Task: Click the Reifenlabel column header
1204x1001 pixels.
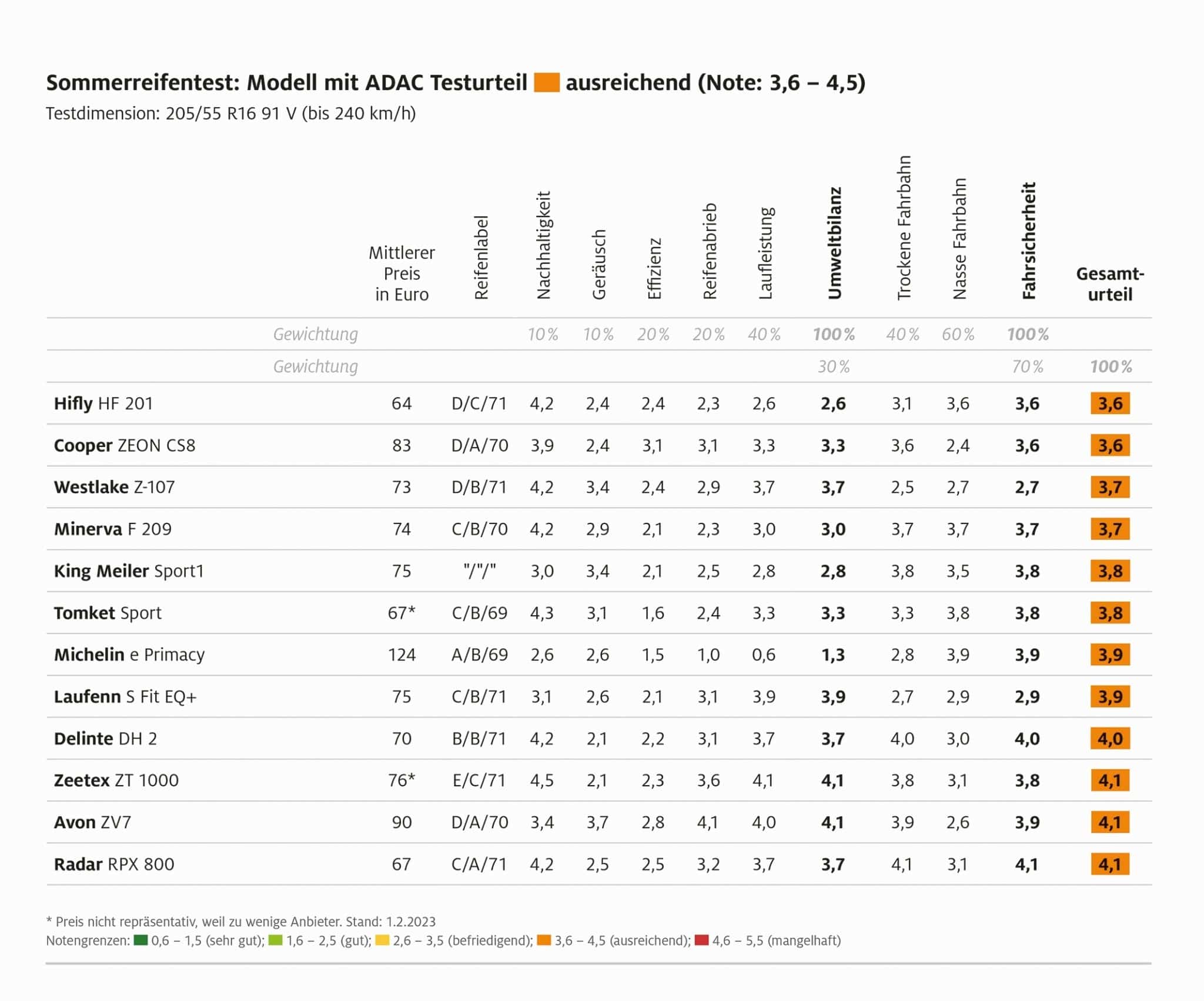Action: coord(481,258)
